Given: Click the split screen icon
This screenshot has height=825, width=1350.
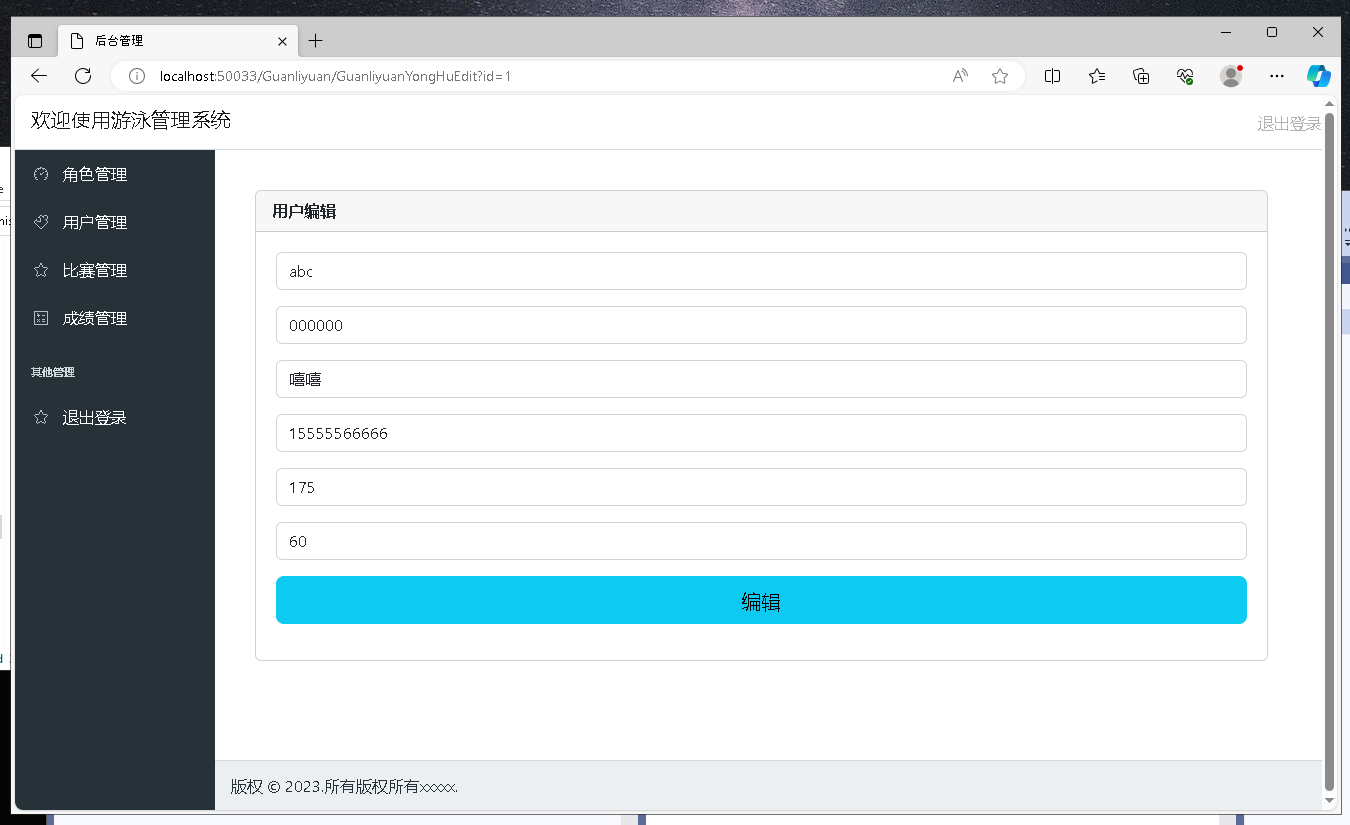Looking at the screenshot, I should [1052, 75].
